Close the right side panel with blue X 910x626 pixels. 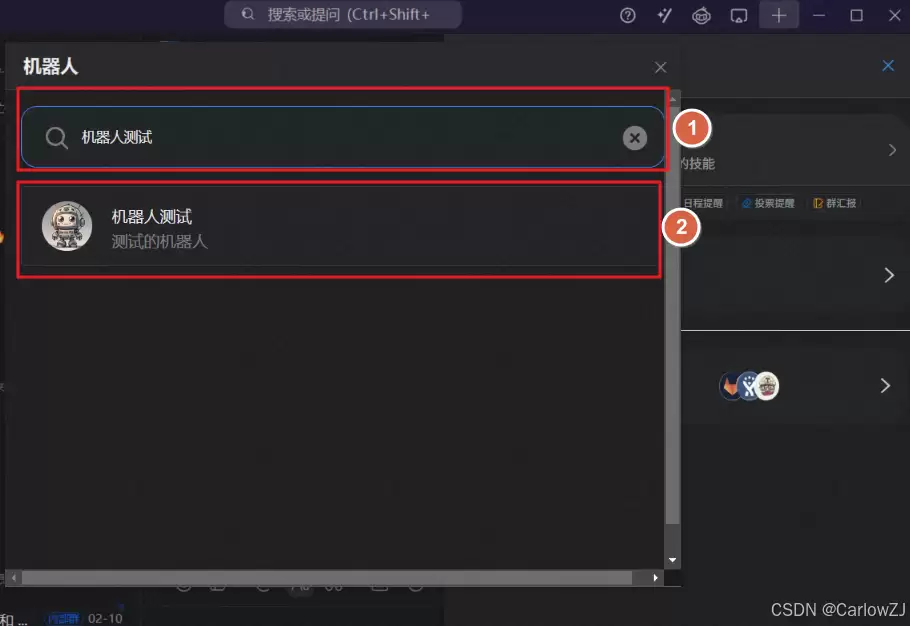(x=888, y=66)
